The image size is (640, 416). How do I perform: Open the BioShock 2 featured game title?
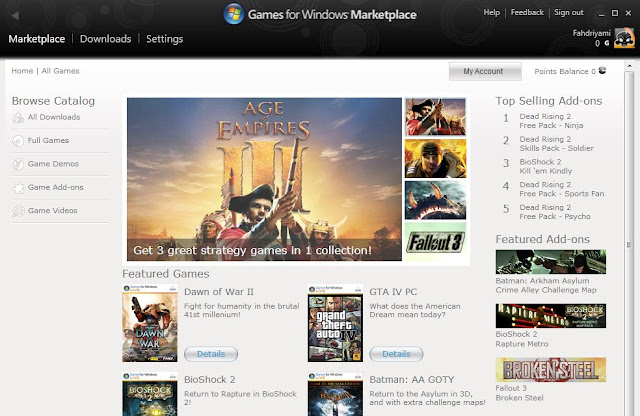[x=209, y=380]
